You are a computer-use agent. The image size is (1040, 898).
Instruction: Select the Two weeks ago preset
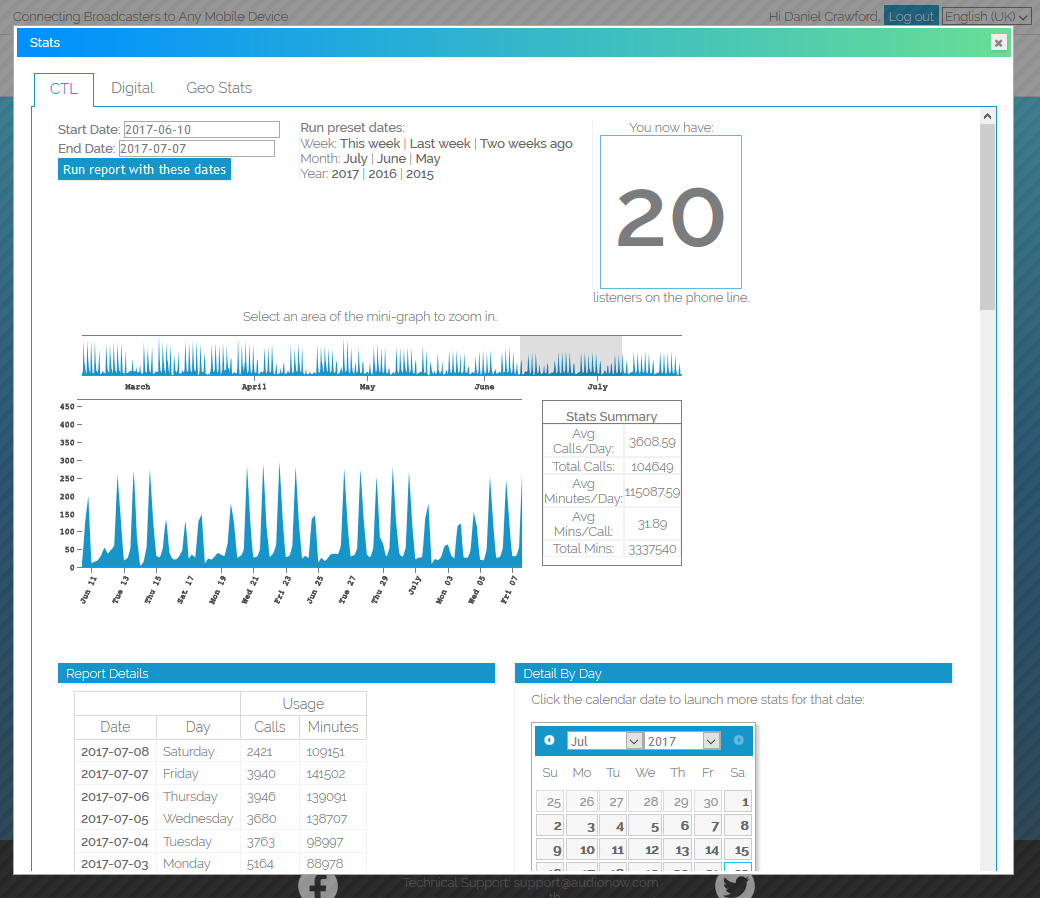pyautogui.click(x=526, y=143)
